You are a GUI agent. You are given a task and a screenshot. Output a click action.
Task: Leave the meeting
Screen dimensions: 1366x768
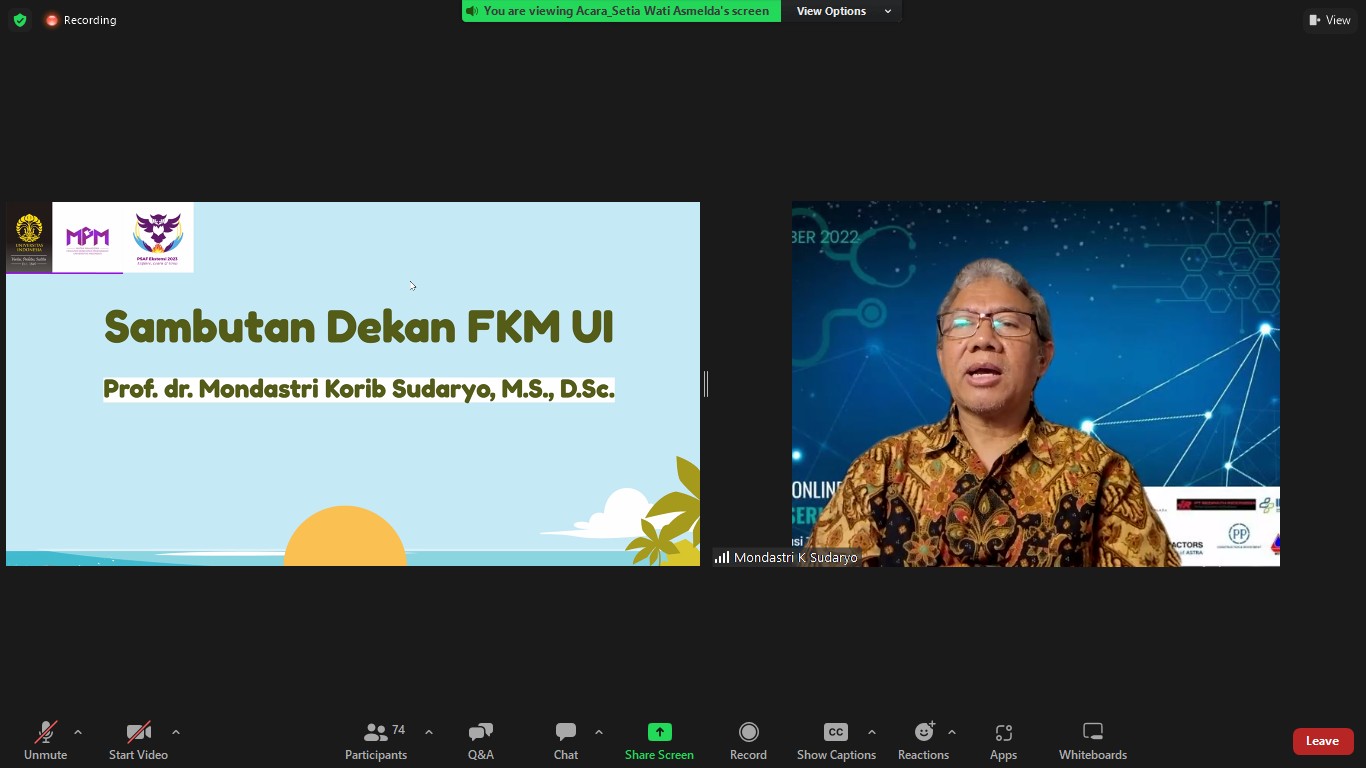(x=1322, y=741)
